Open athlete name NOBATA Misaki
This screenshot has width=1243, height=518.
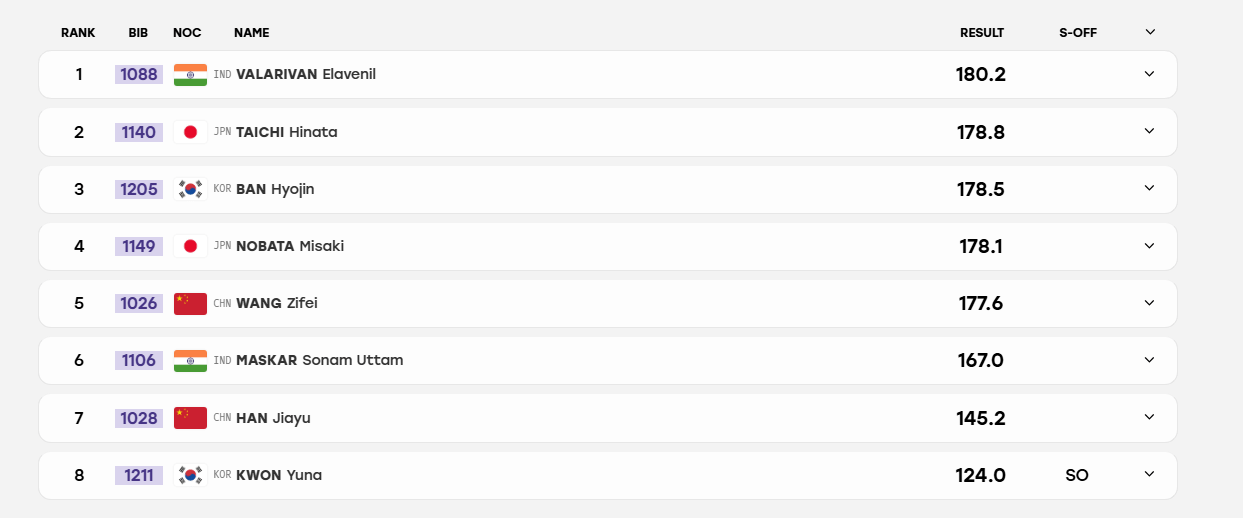290,246
